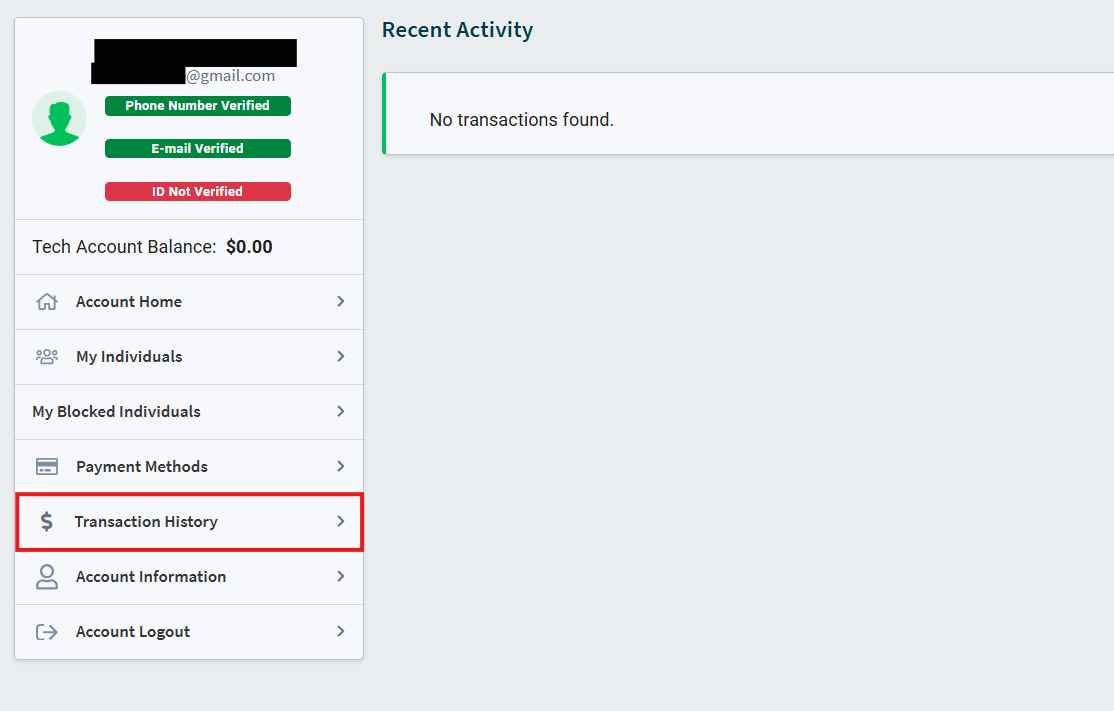Expand the Payment Methods chevron arrow
Viewport: 1114px width, 711px height.
coord(340,466)
